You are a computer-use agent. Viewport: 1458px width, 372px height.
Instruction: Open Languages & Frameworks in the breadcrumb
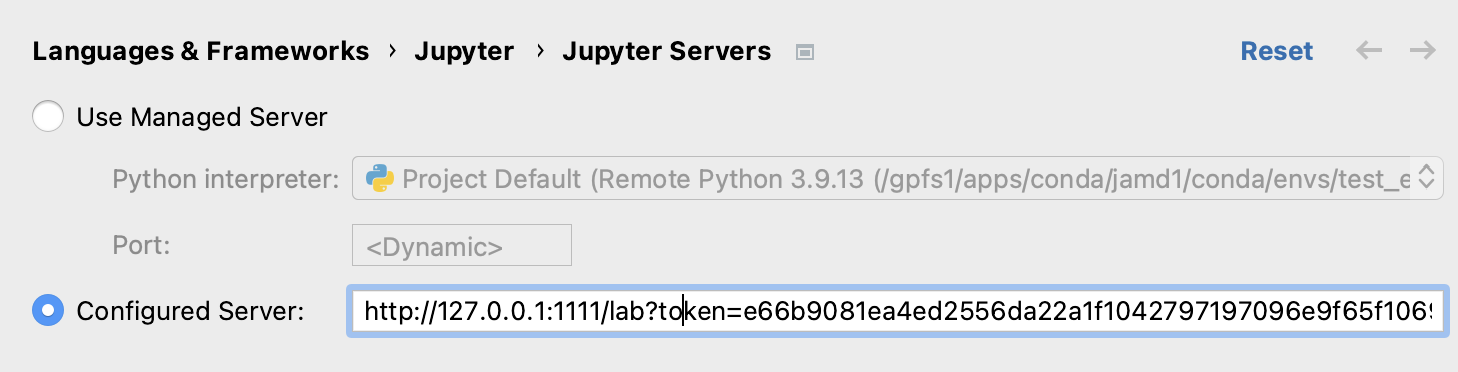[201, 51]
